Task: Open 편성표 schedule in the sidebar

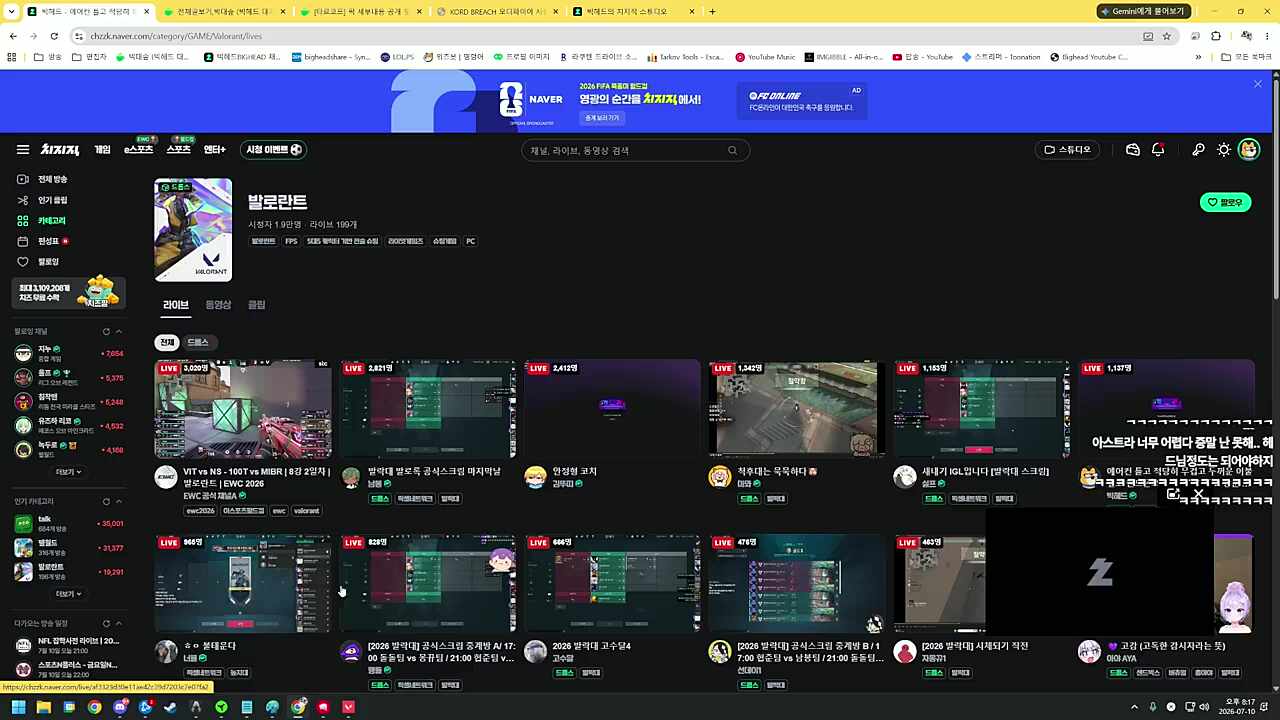Action: point(43,241)
